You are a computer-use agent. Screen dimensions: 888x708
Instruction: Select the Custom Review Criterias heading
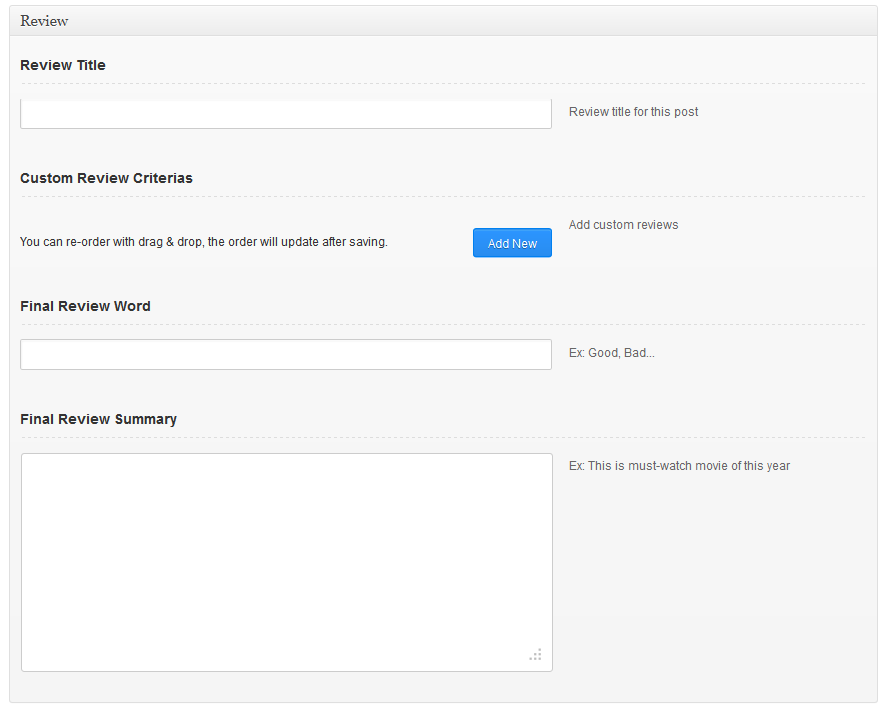[x=106, y=178]
